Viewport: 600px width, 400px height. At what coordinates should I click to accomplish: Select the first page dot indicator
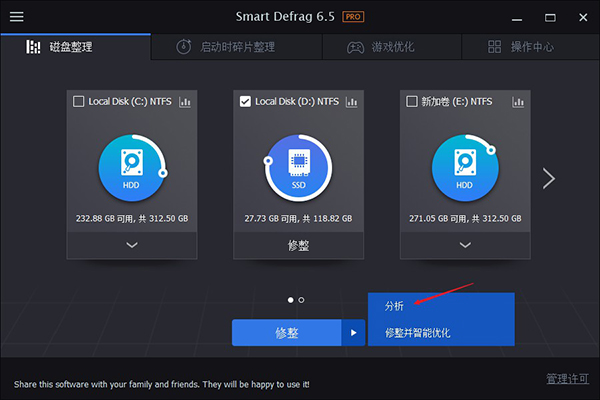click(x=290, y=300)
